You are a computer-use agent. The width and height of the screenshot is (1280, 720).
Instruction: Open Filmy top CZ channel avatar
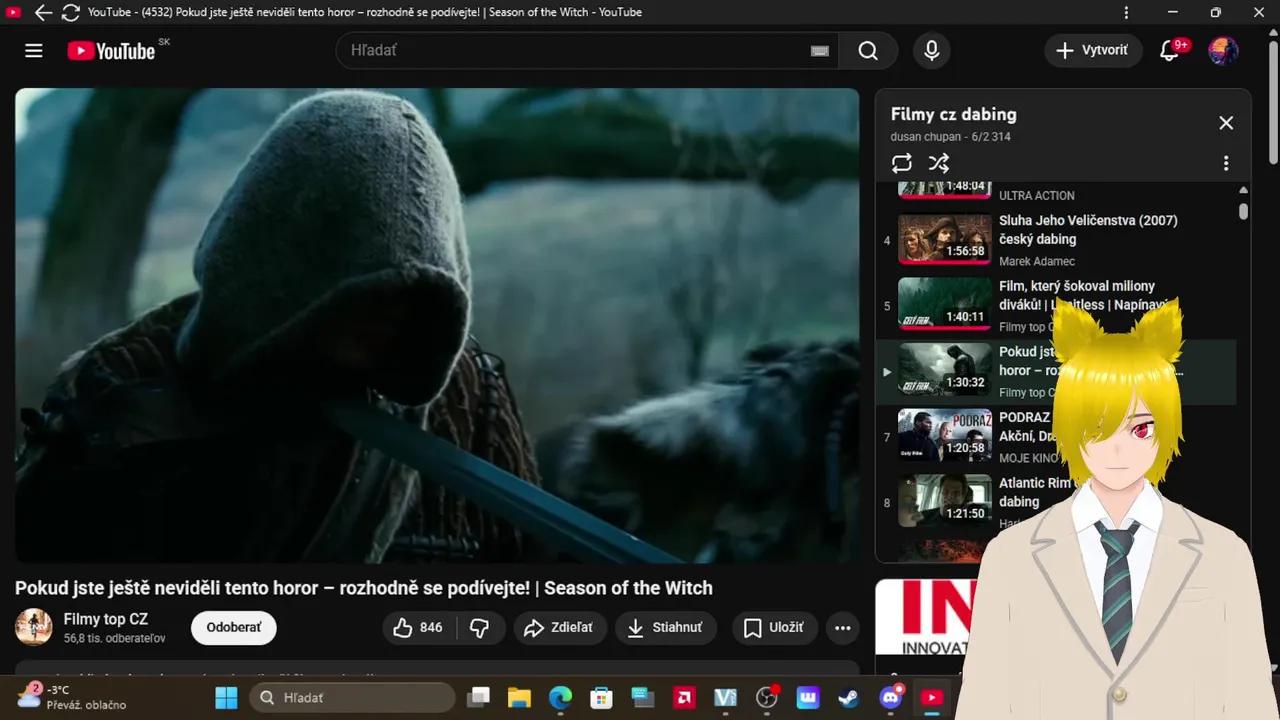pyautogui.click(x=33, y=627)
